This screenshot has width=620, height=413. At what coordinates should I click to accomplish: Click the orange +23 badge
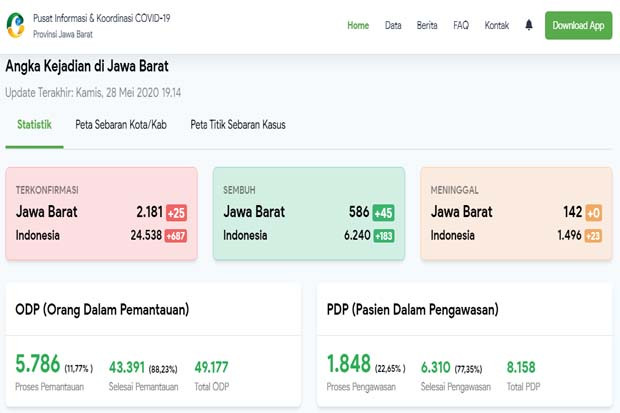pos(593,236)
